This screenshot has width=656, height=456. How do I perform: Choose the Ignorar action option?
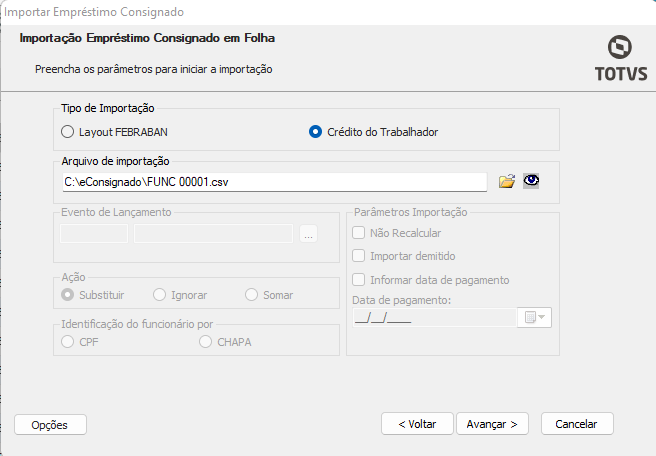point(159,294)
